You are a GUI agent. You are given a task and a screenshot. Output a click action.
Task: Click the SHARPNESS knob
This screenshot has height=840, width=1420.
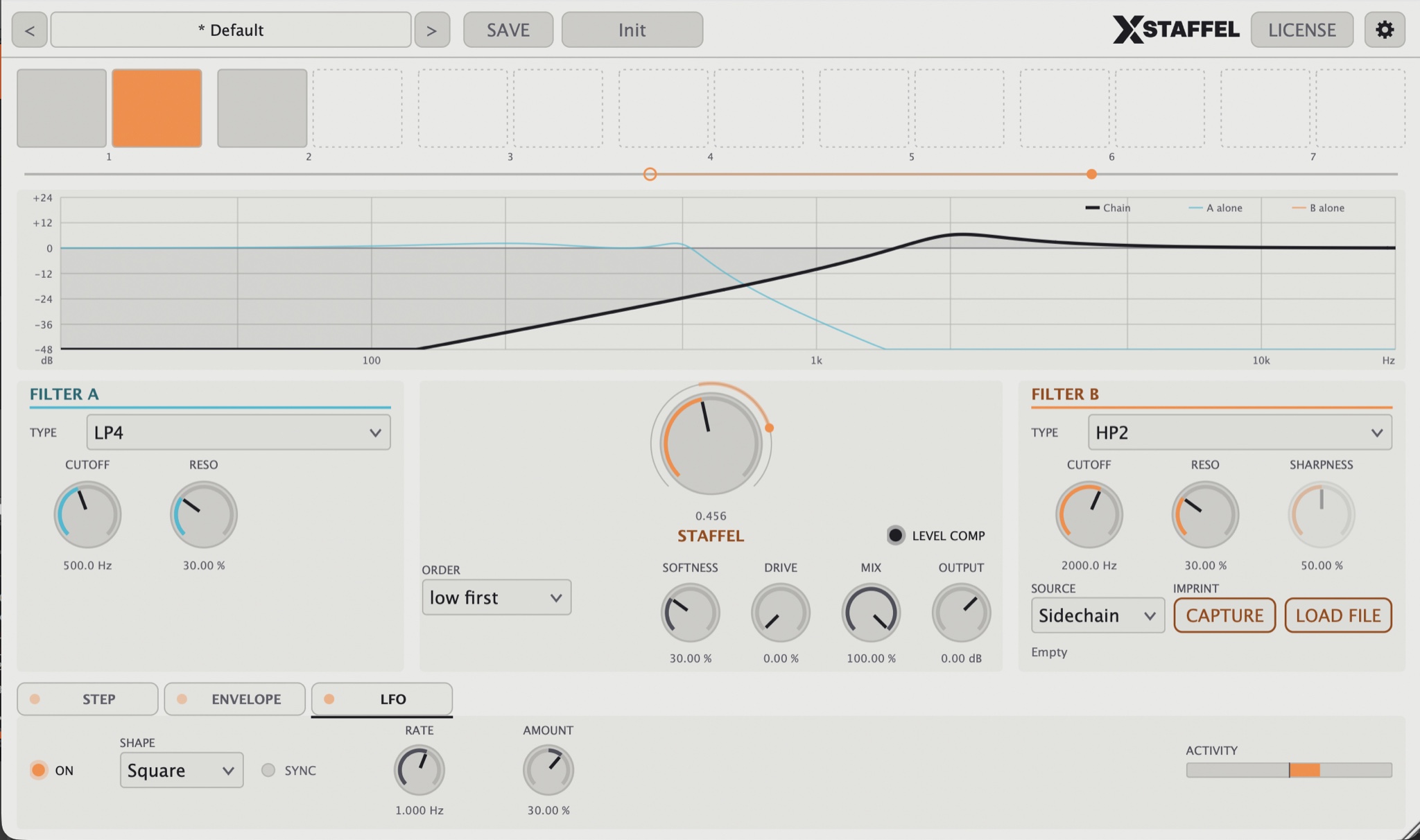point(1322,514)
